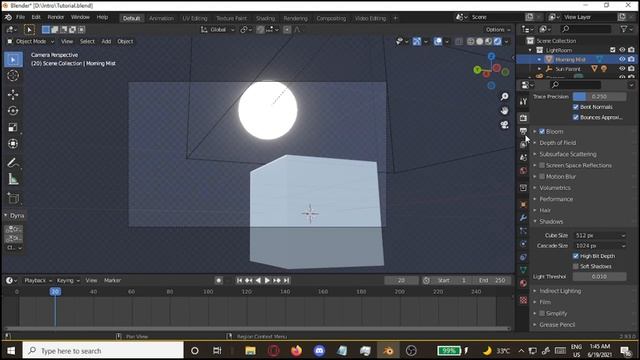Open the Texture properties checker tab
Viewport: 640px width, 360px height.
pyautogui.click(x=523, y=300)
